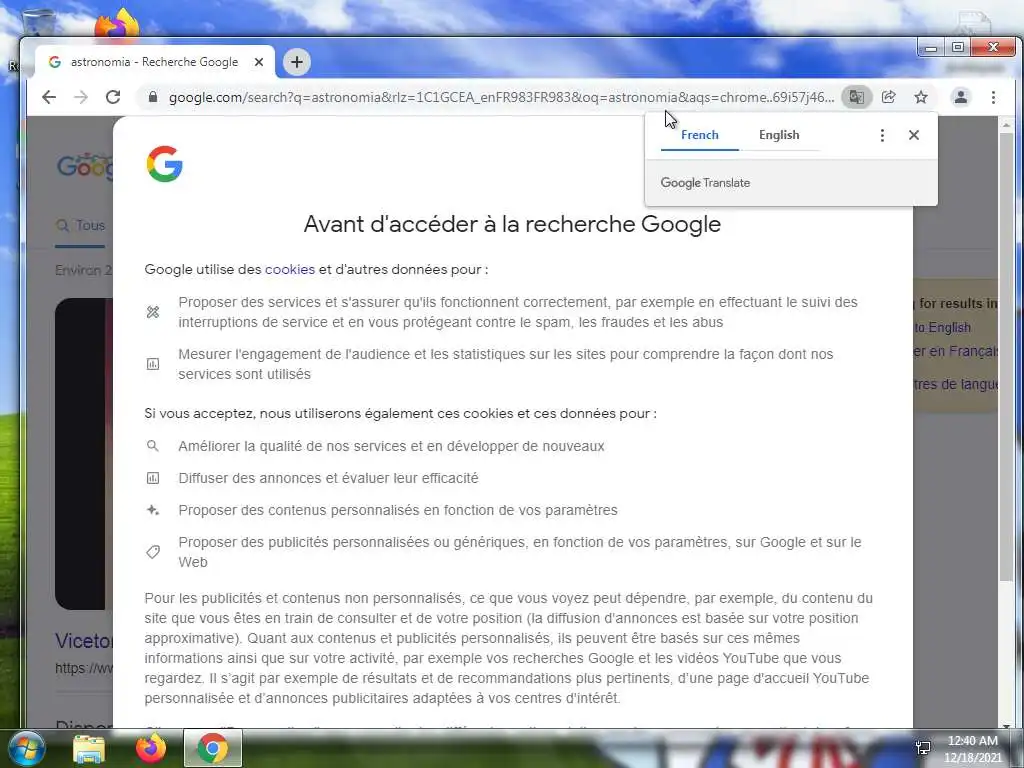Open Windows Explorer from taskbar
Viewport: 1024px width, 768px height.
pos(89,749)
